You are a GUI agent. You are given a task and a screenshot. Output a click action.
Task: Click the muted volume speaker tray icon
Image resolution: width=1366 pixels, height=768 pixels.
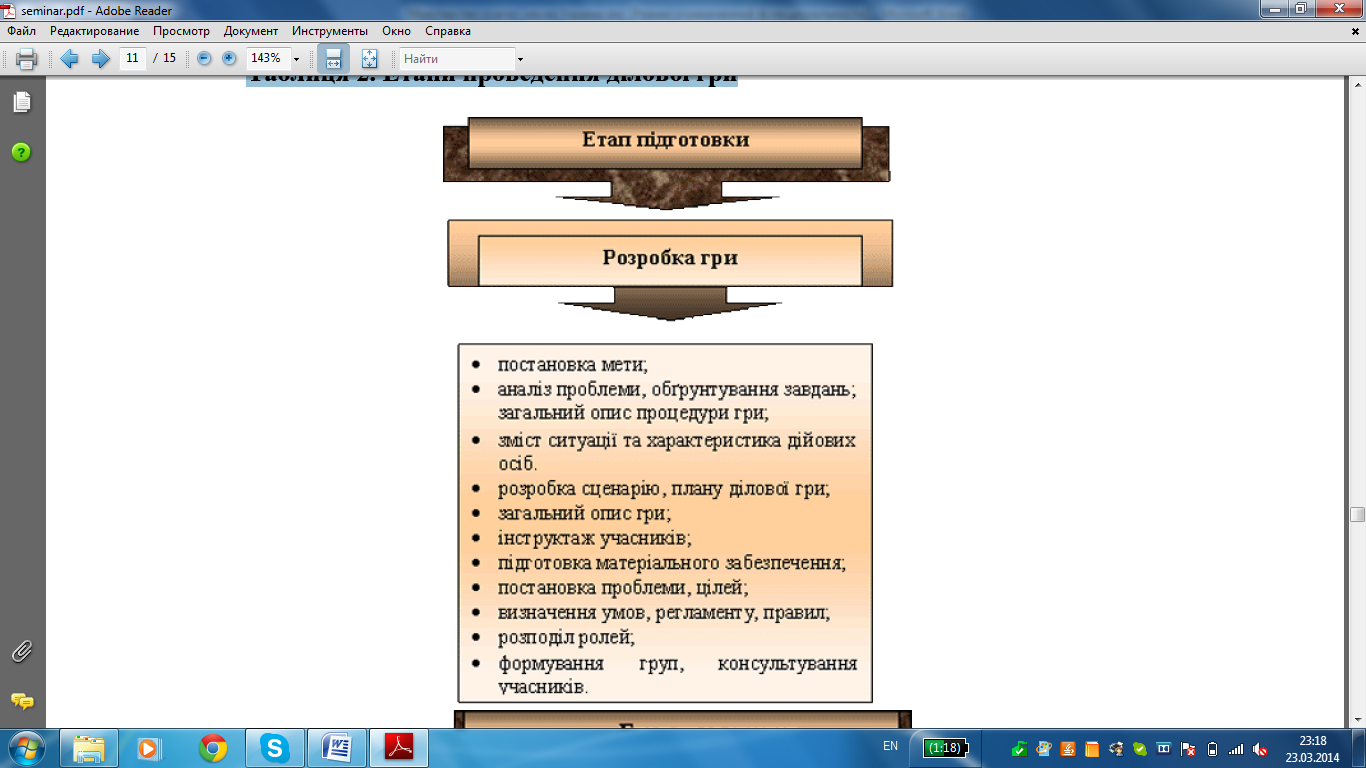coord(1260,748)
